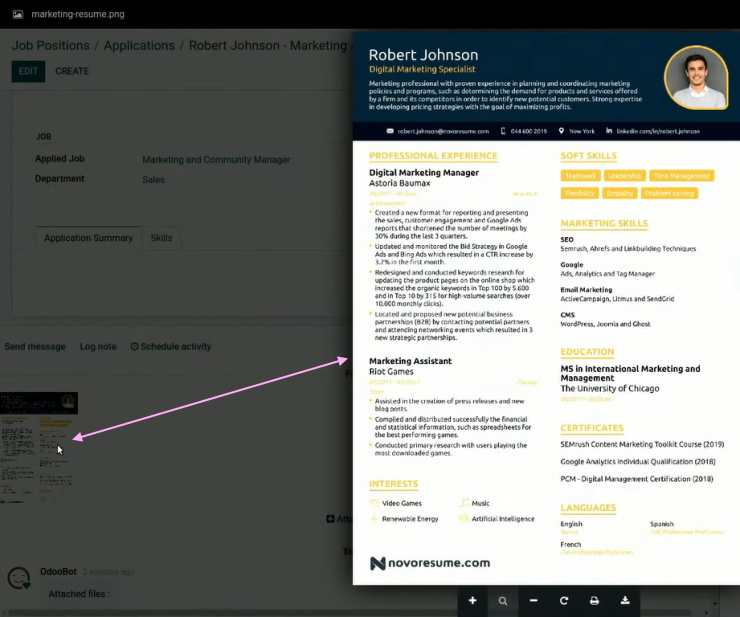
Task: Rotate the previewed image
Action: (x=563, y=600)
